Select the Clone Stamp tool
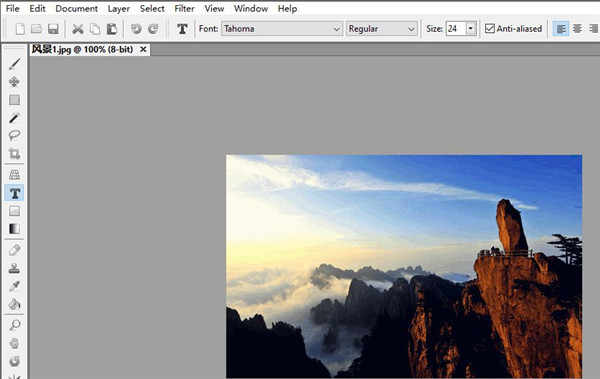Image resolution: width=600 pixels, height=379 pixels. point(15,268)
